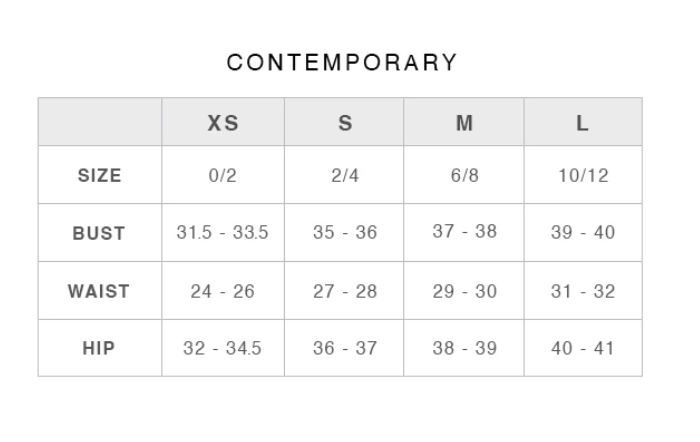
Task: Click the 2/4 size cell
Action: tap(345, 175)
